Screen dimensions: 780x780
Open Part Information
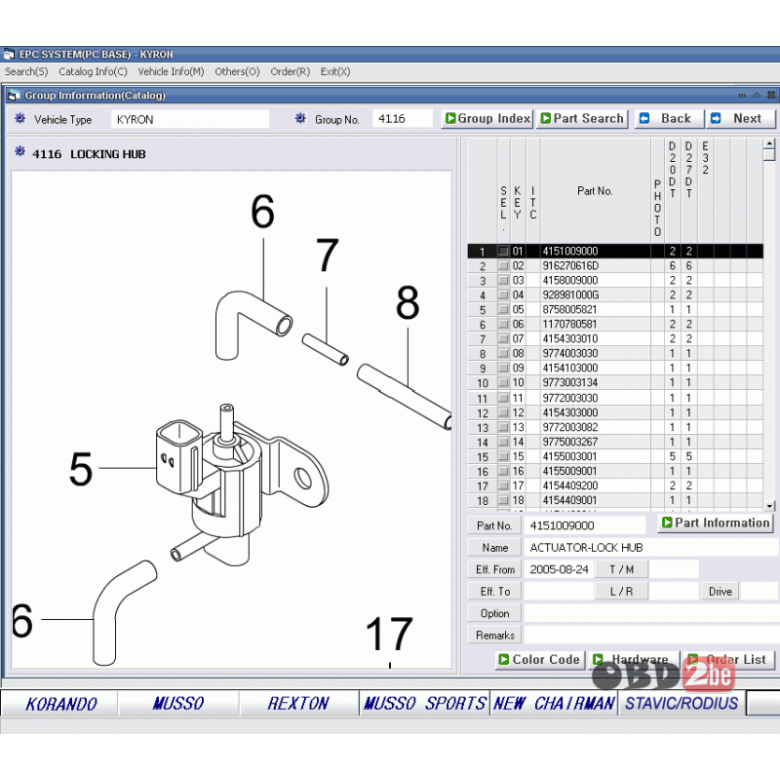pyautogui.click(x=715, y=523)
